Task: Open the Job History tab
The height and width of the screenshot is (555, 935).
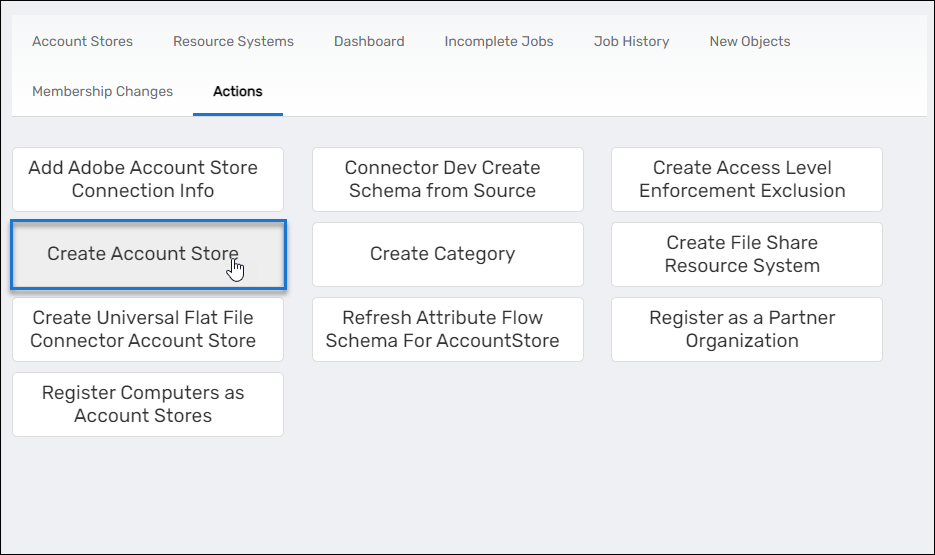Action: click(631, 41)
